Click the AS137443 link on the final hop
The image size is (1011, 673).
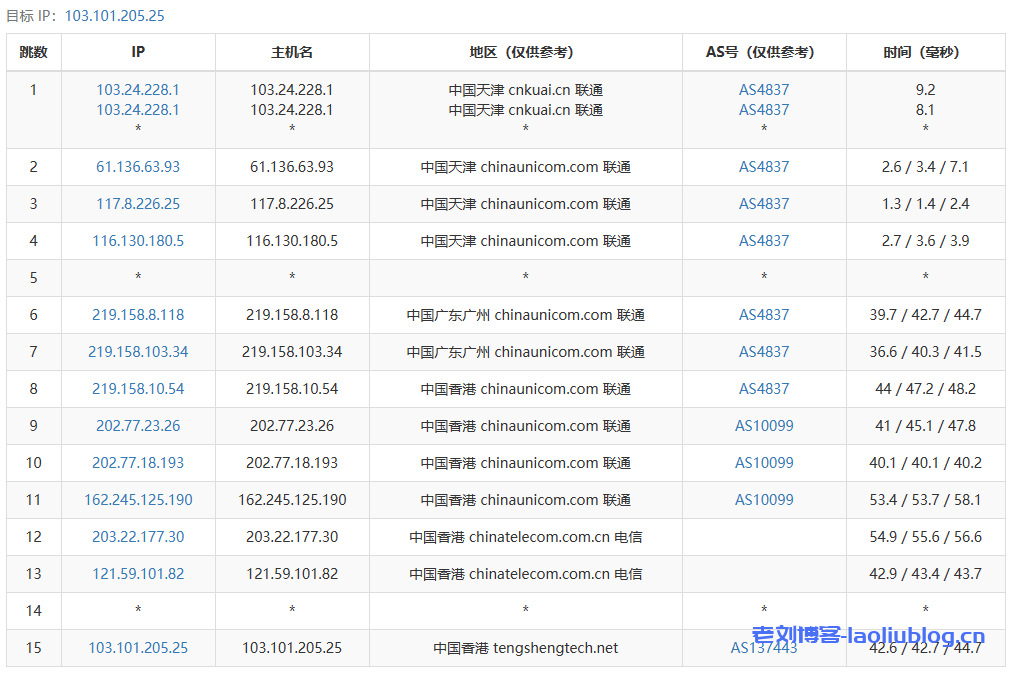(763, 648)
